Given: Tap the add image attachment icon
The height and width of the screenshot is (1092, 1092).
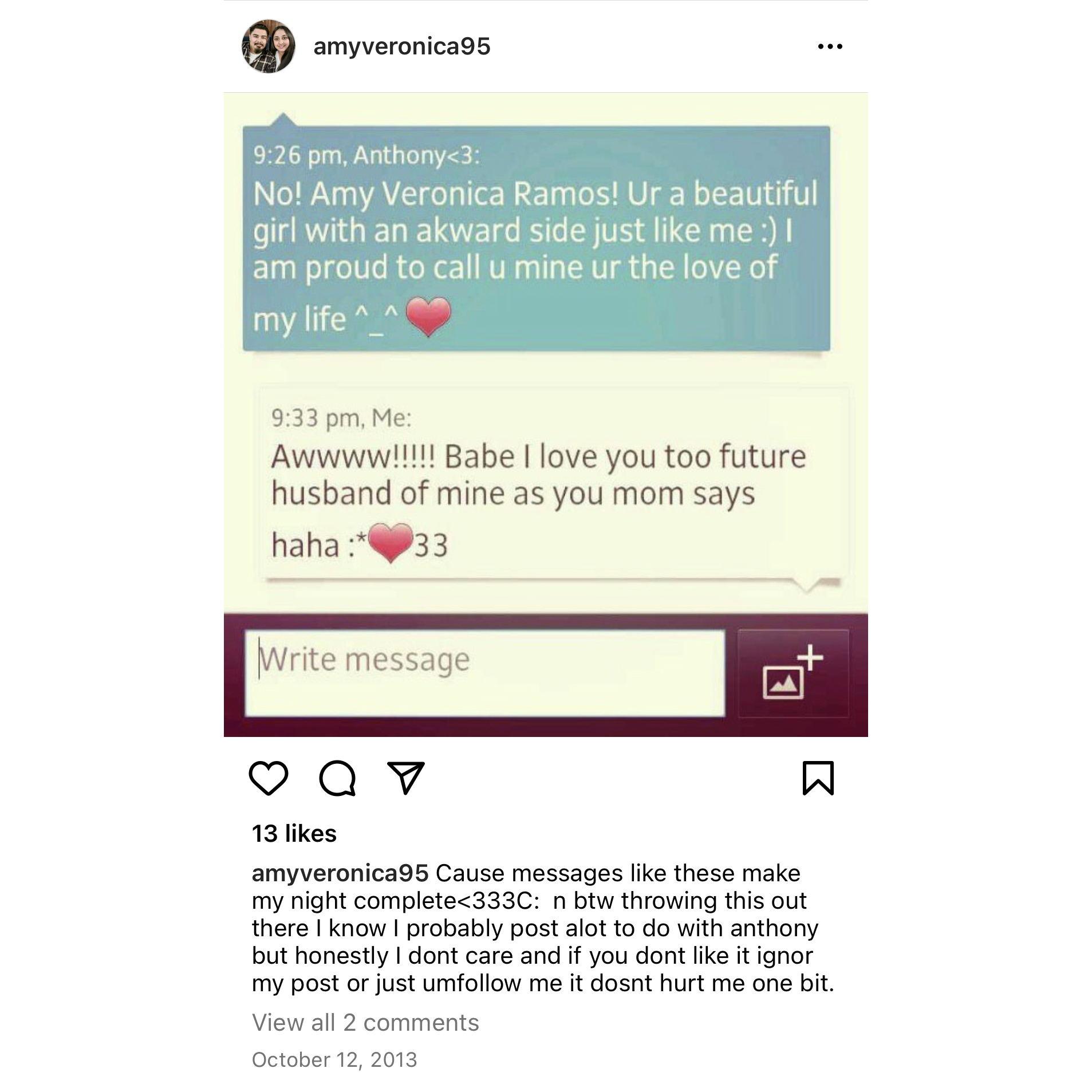Looking at the screenshot, I should 793,673.
